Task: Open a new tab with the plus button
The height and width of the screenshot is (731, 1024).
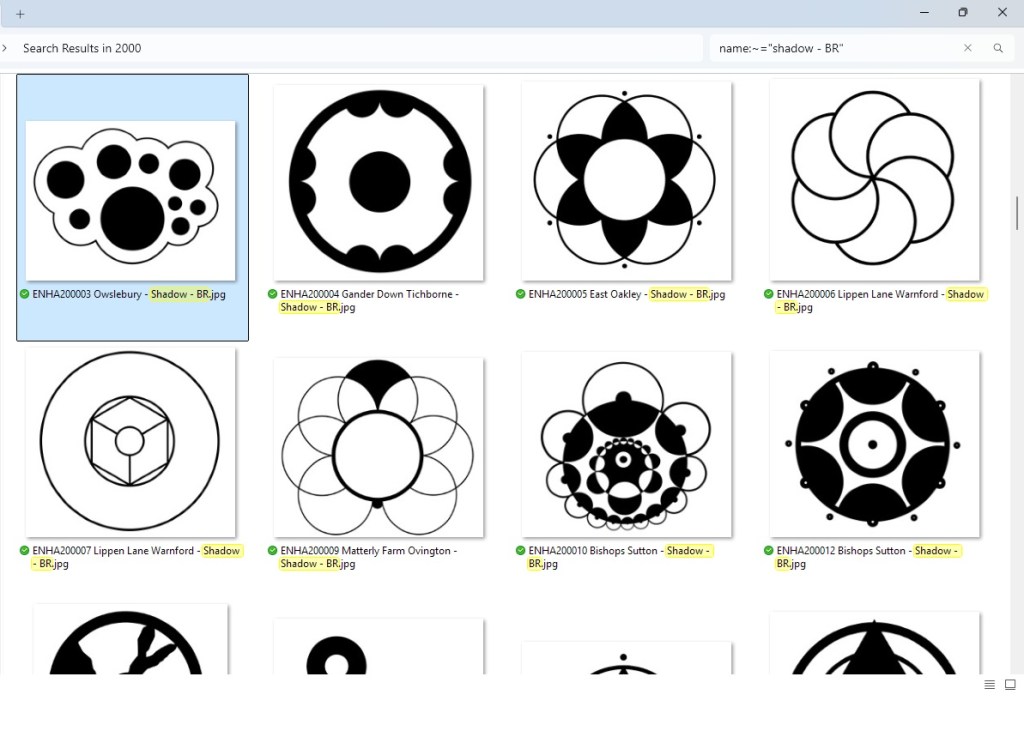Action: pyautogui.click(x=20, y=14)
